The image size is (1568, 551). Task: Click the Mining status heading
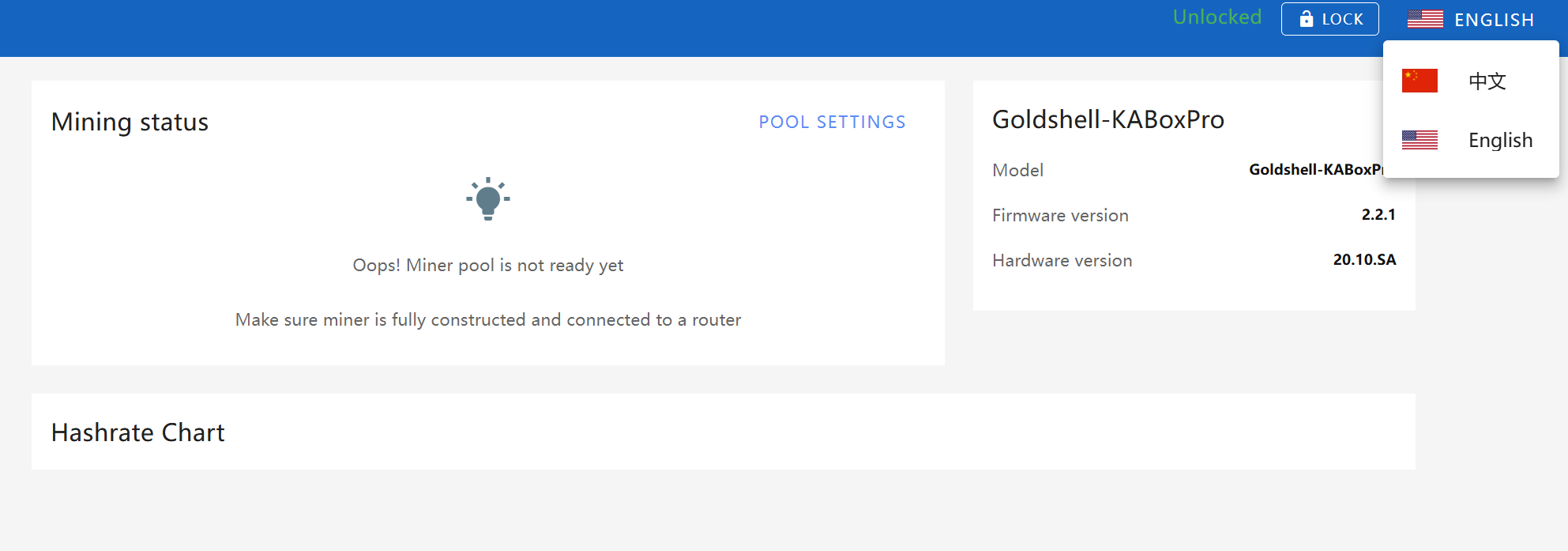130,122
